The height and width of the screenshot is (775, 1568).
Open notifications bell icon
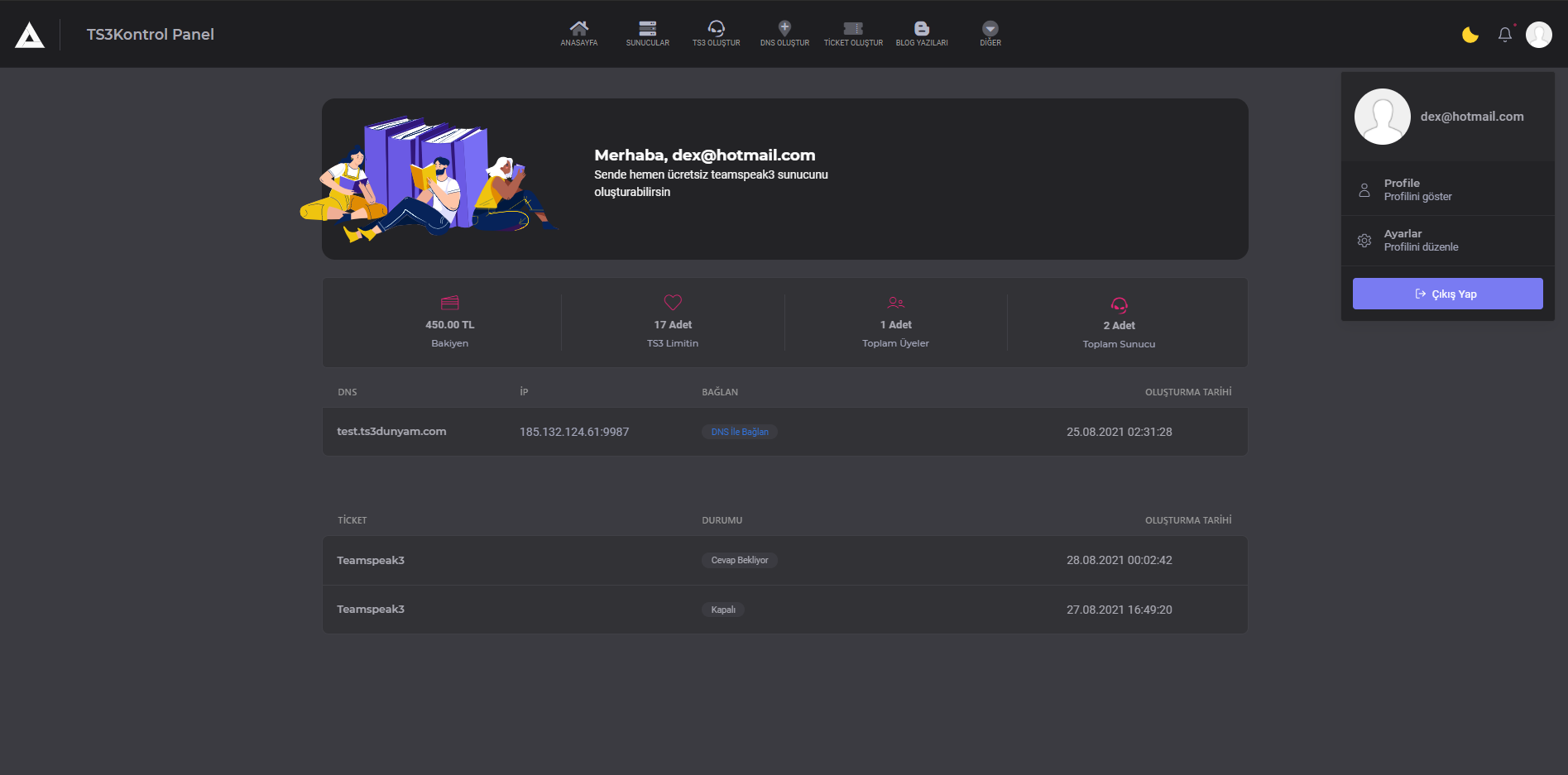(x=1504, y=35)
